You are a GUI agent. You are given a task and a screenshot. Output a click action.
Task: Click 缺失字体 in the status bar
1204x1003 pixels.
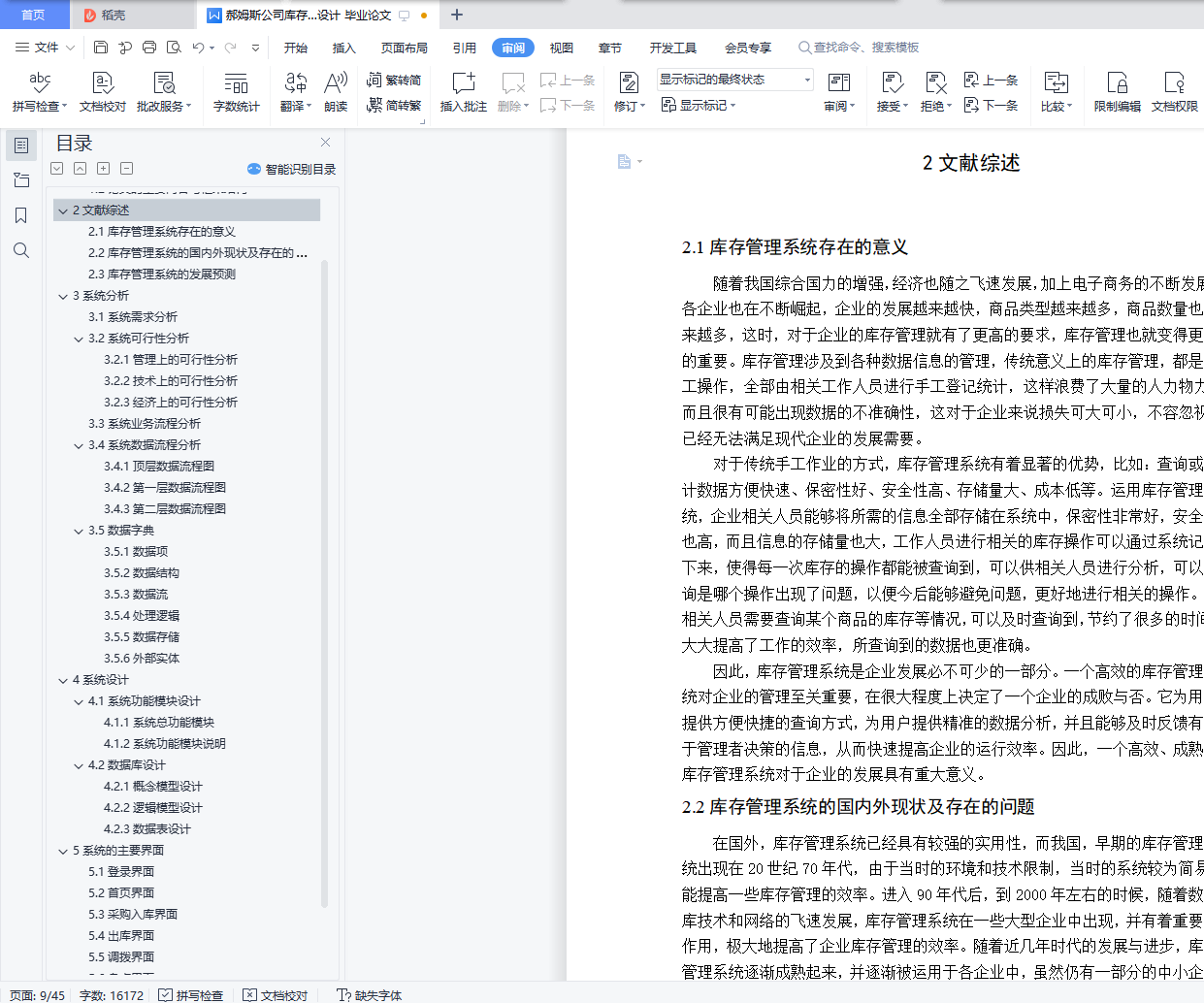click(x=369, y=995)
